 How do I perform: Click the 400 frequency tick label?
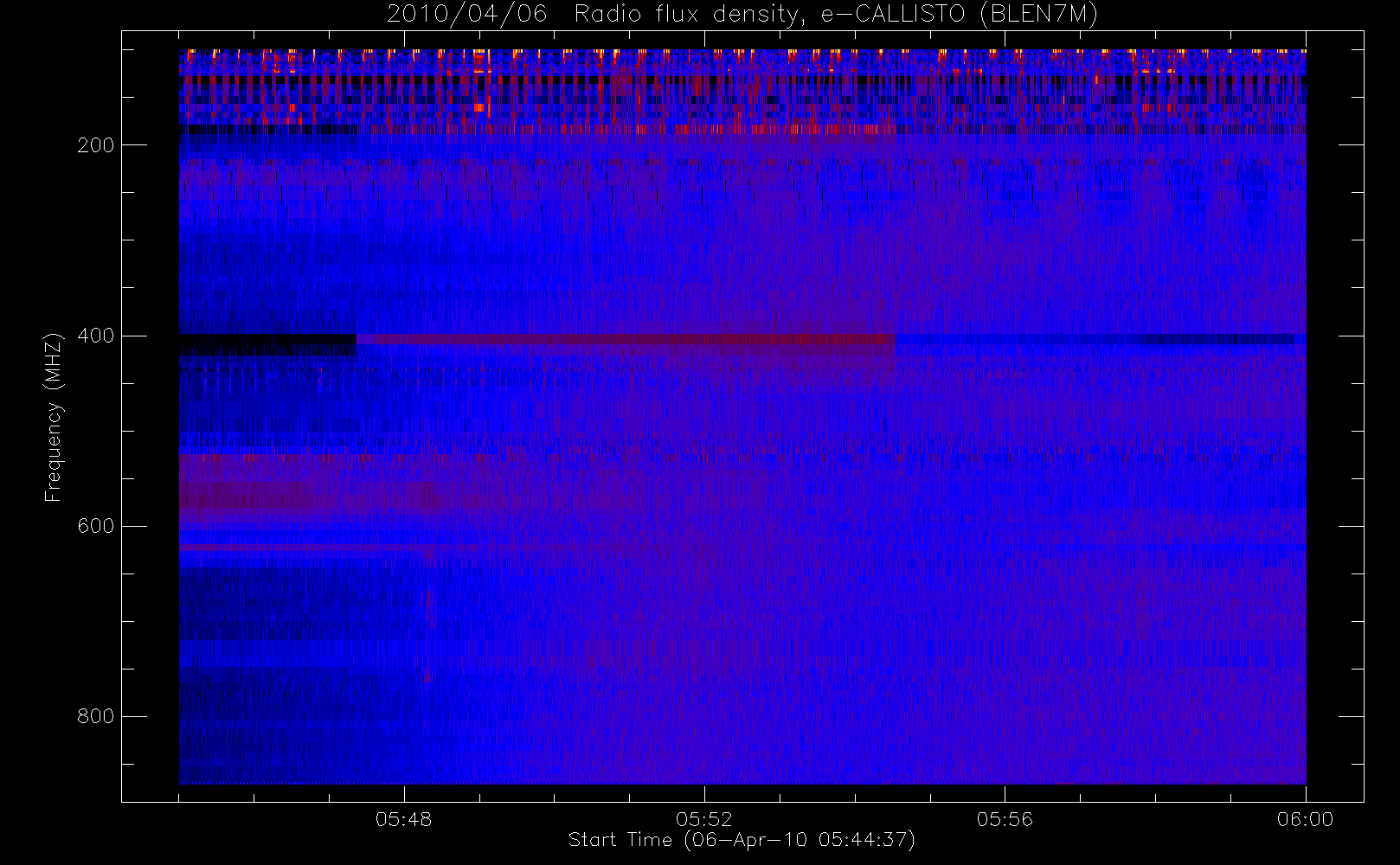pyautogui.click(x=95, y=336)
